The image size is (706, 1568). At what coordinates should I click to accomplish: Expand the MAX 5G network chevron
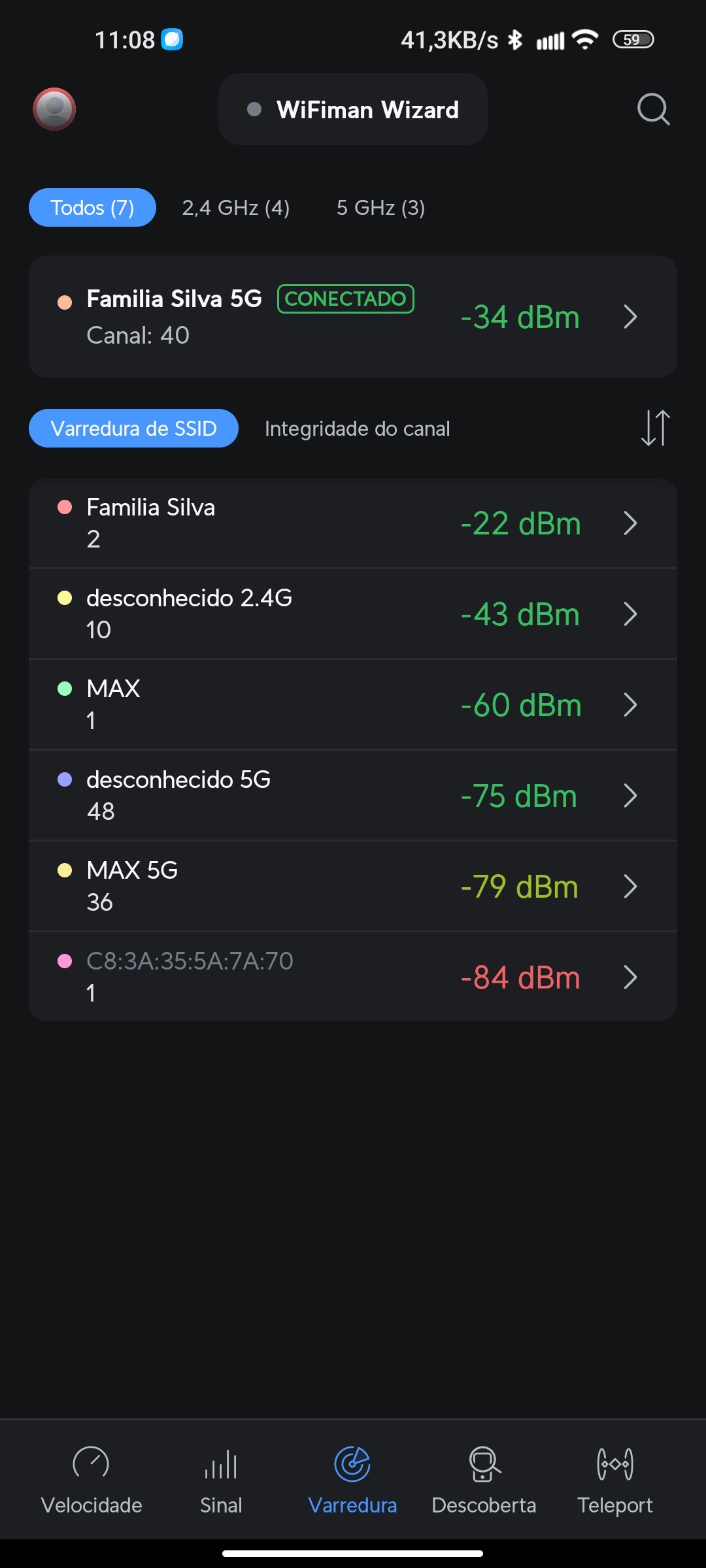[630, 887]
